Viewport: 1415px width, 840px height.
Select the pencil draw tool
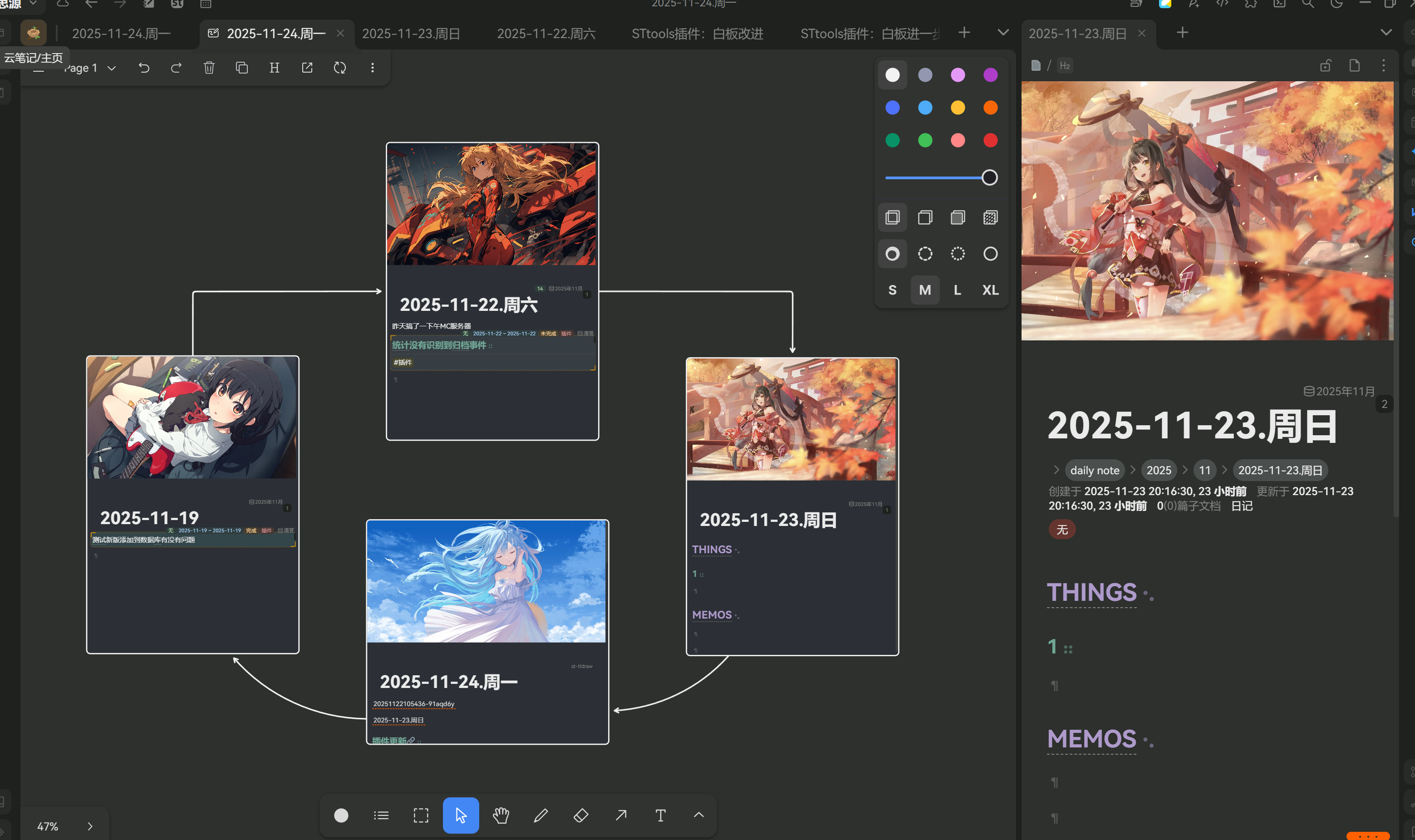540,815
